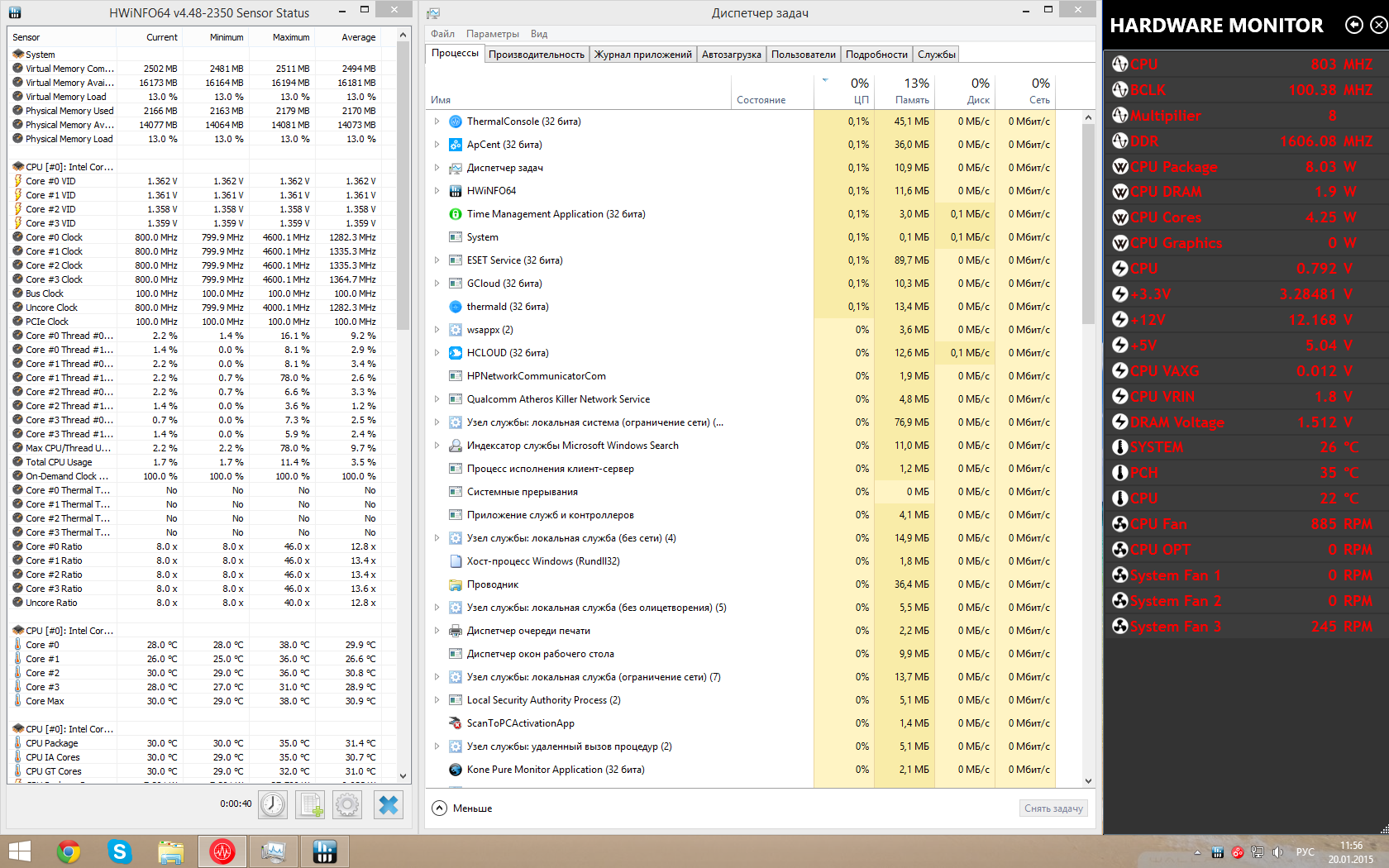Collapse details with the Меньше button
This screenshot has width=1389, height=868.
(462, 808)
